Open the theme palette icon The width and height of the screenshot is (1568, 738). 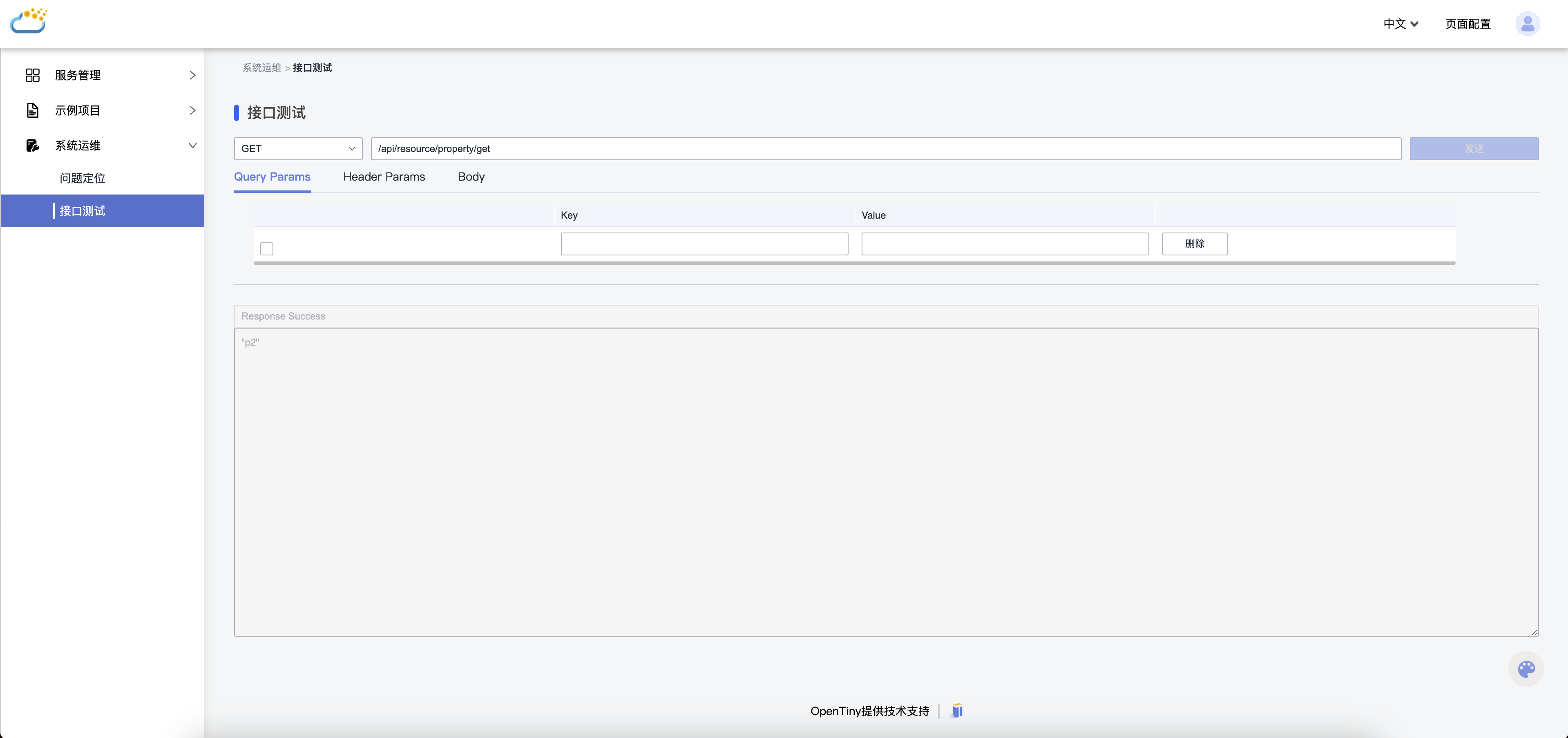1526,669
